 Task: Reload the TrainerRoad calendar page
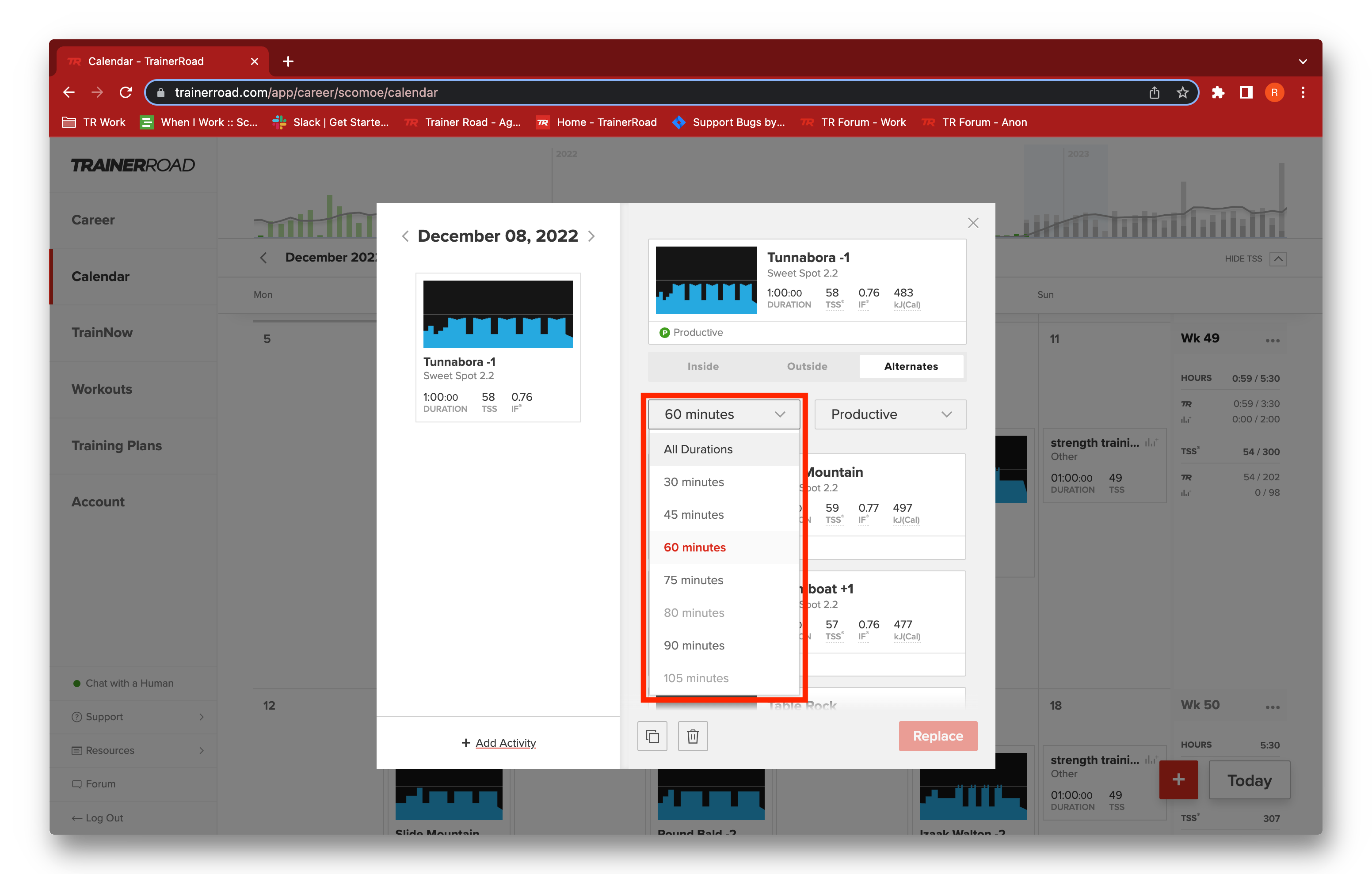(x=126, y=92)
